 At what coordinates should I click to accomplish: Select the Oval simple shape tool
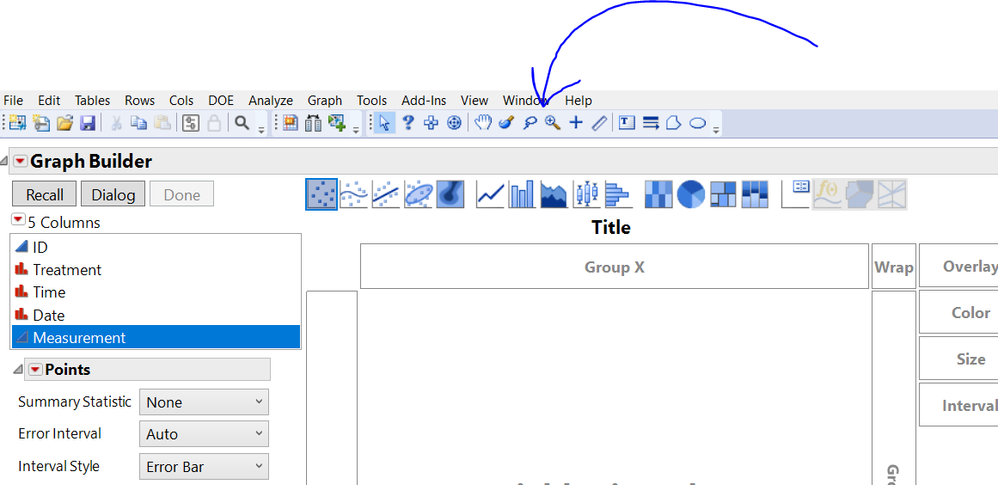698,123
